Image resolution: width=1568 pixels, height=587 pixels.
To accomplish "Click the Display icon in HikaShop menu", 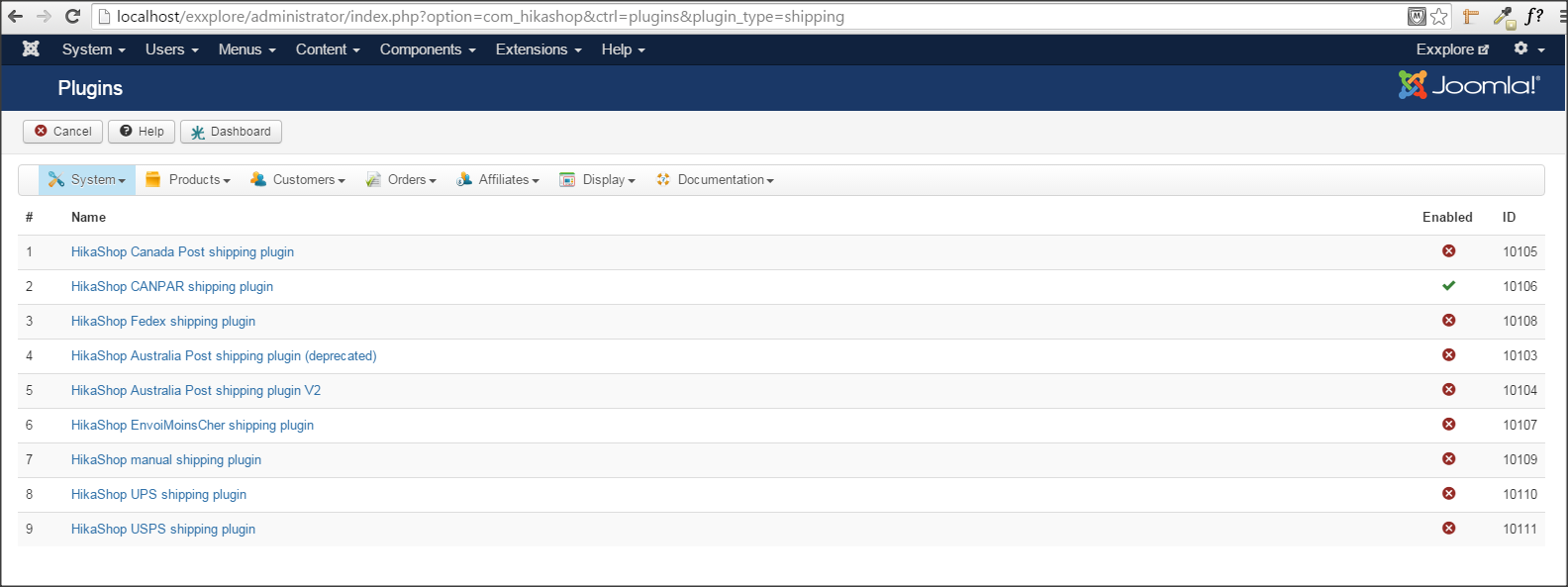I will pos(567,179).
